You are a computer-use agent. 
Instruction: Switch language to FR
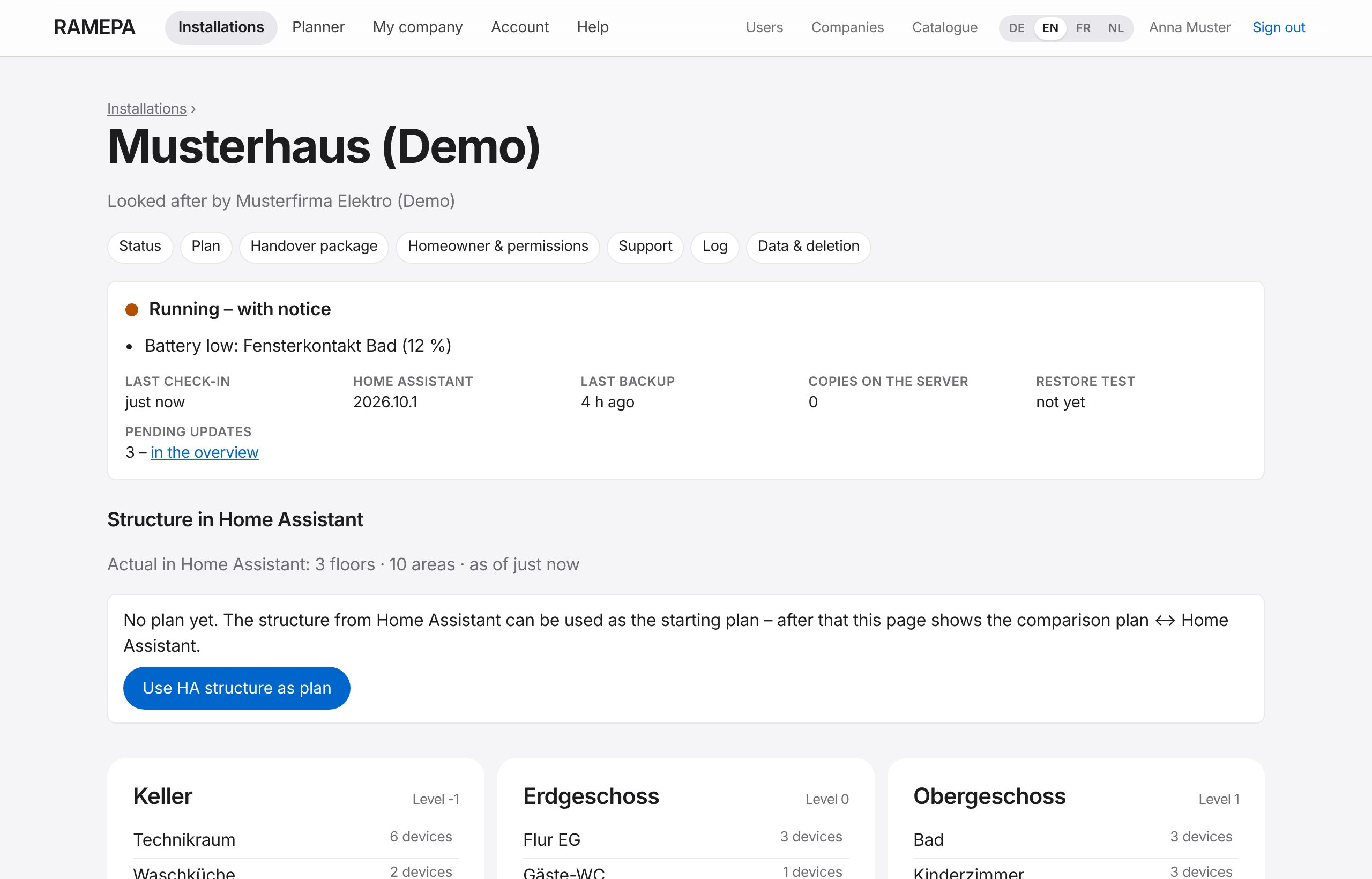1083,28
